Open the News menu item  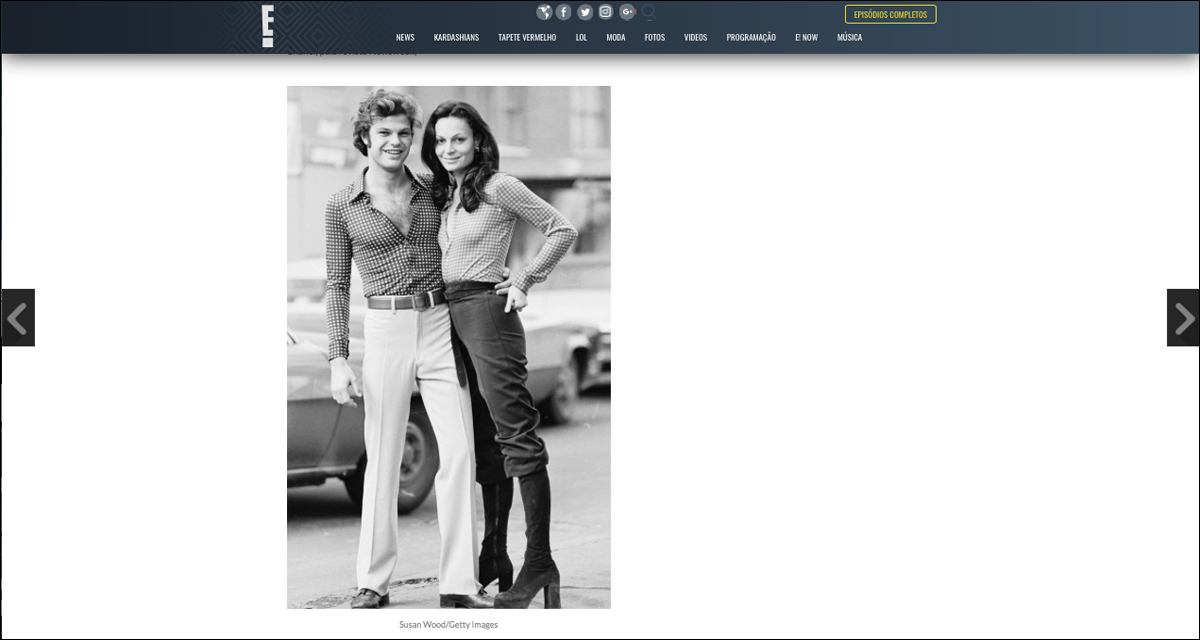tap(405, 38)
